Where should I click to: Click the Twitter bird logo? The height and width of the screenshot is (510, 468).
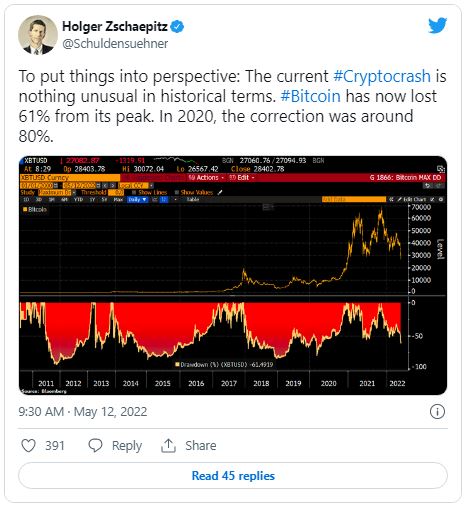click(437, 26)
